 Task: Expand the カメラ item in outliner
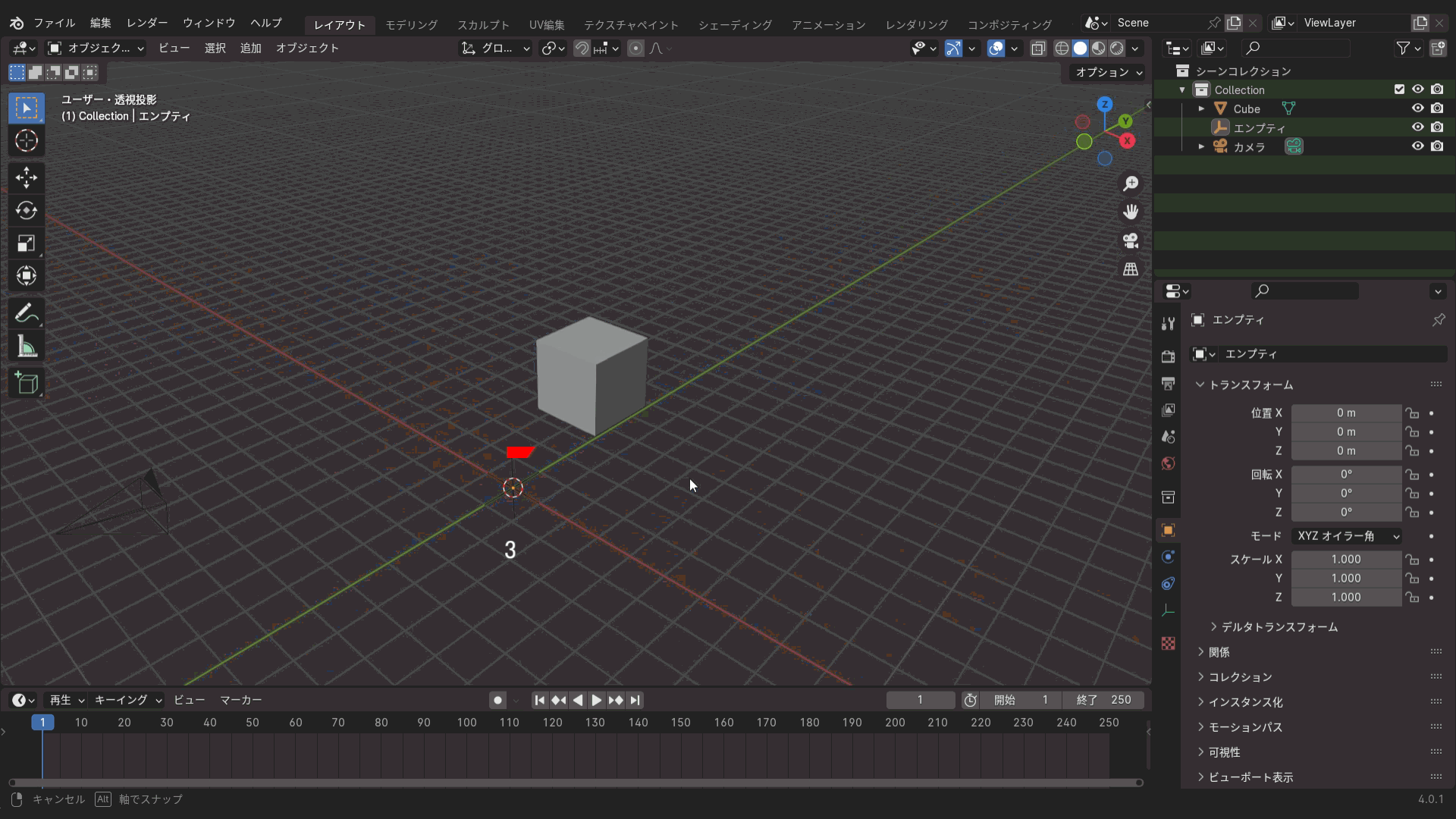[x=1201, y=146]
